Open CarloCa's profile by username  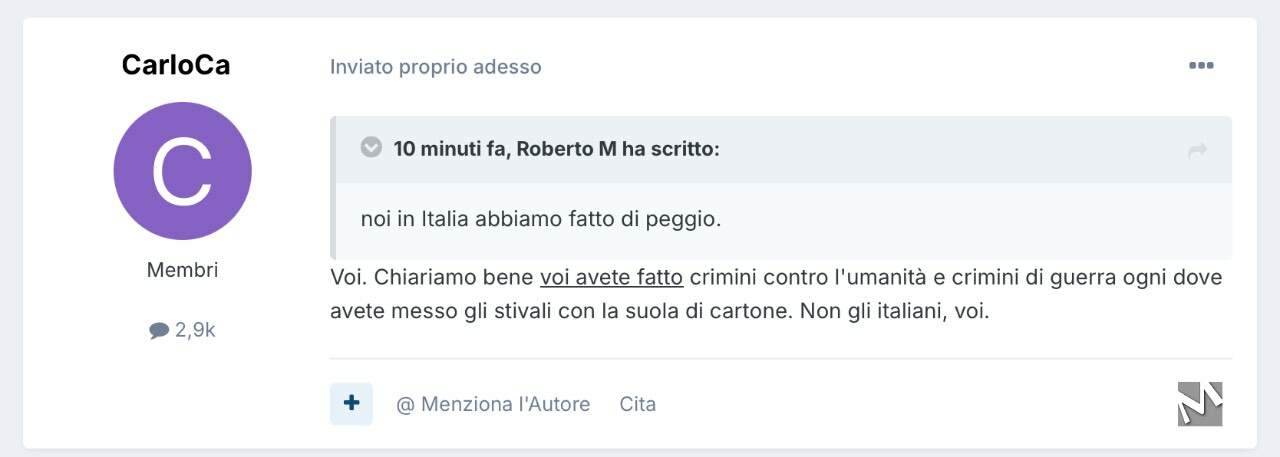pyautogui.click(x=176, y=65)
